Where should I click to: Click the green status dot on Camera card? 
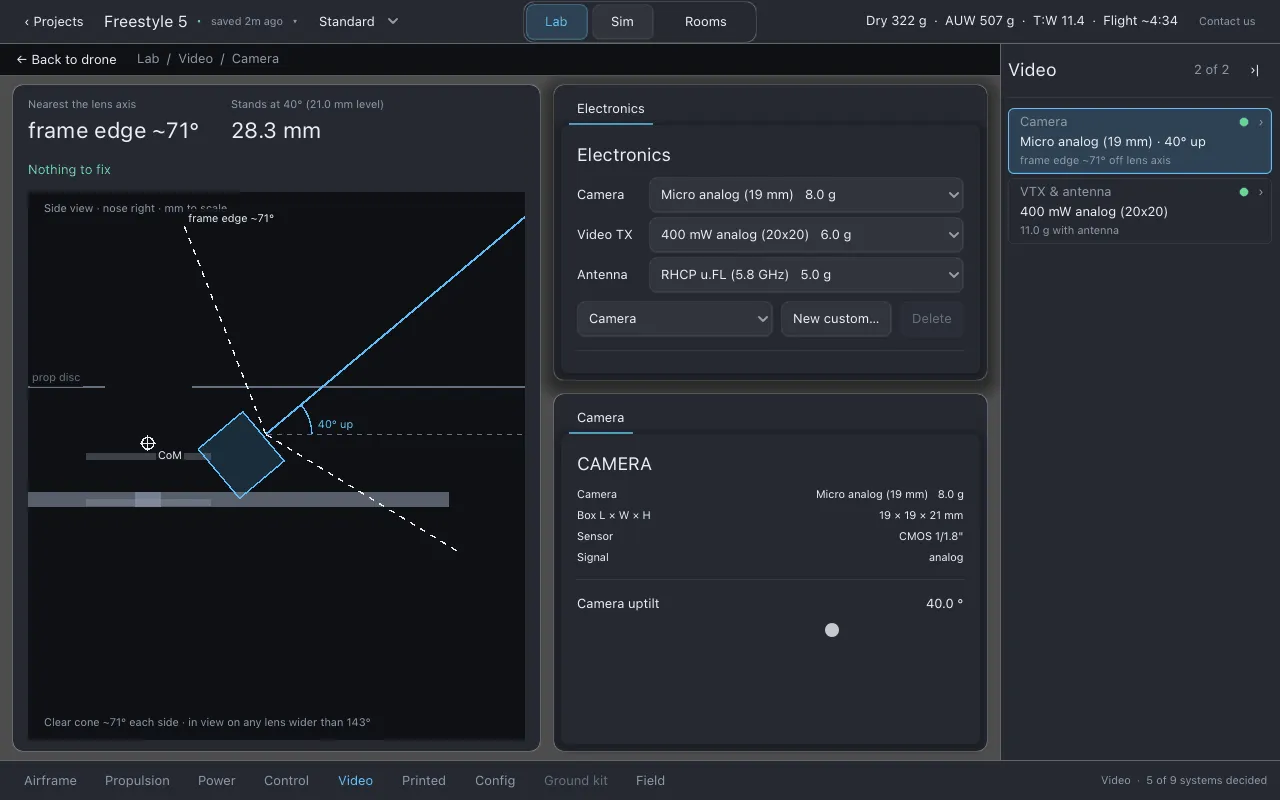click(x=1244, y=122)
